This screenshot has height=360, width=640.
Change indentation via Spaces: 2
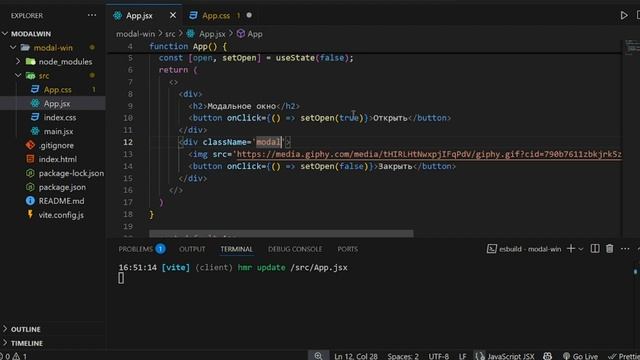pos(403,356)
